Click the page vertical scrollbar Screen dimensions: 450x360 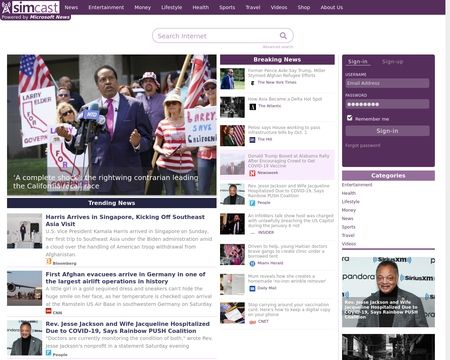pos(448,180)
